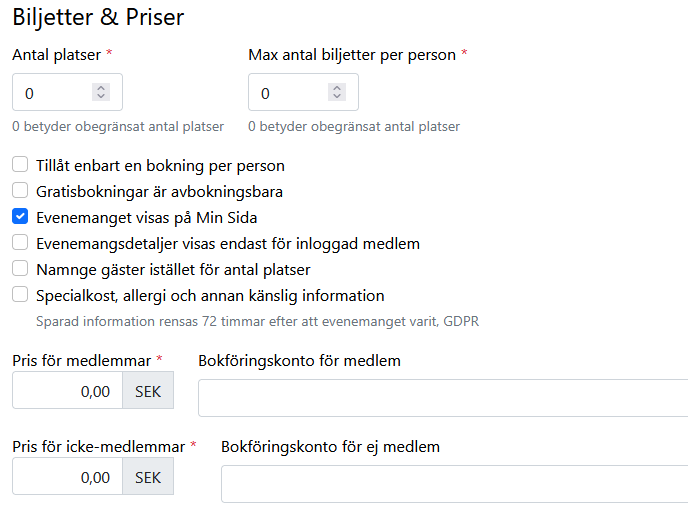This screenshot has width=688, height=517.
Task: Click the Pris för medlemmar amount field
Action: [x=67, y=391]
